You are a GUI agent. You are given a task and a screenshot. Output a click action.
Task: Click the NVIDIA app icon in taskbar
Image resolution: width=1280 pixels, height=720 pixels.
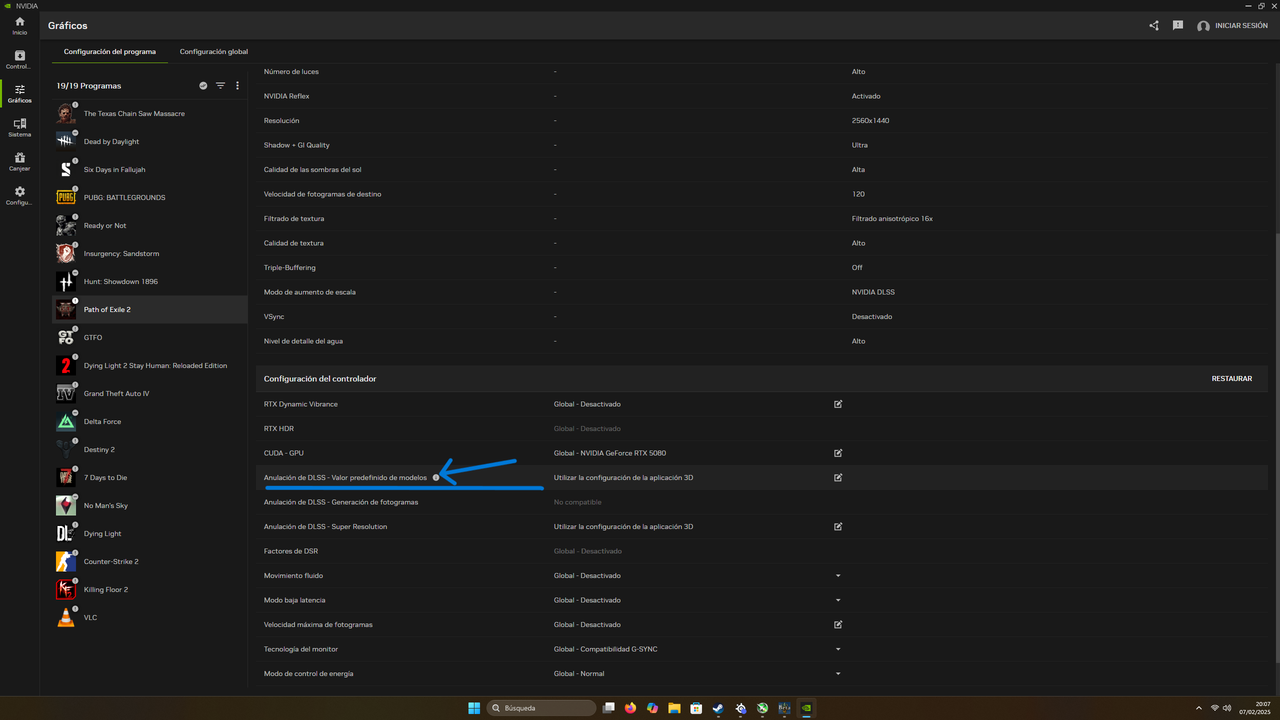pyautogui.click(x=806, y=708)
